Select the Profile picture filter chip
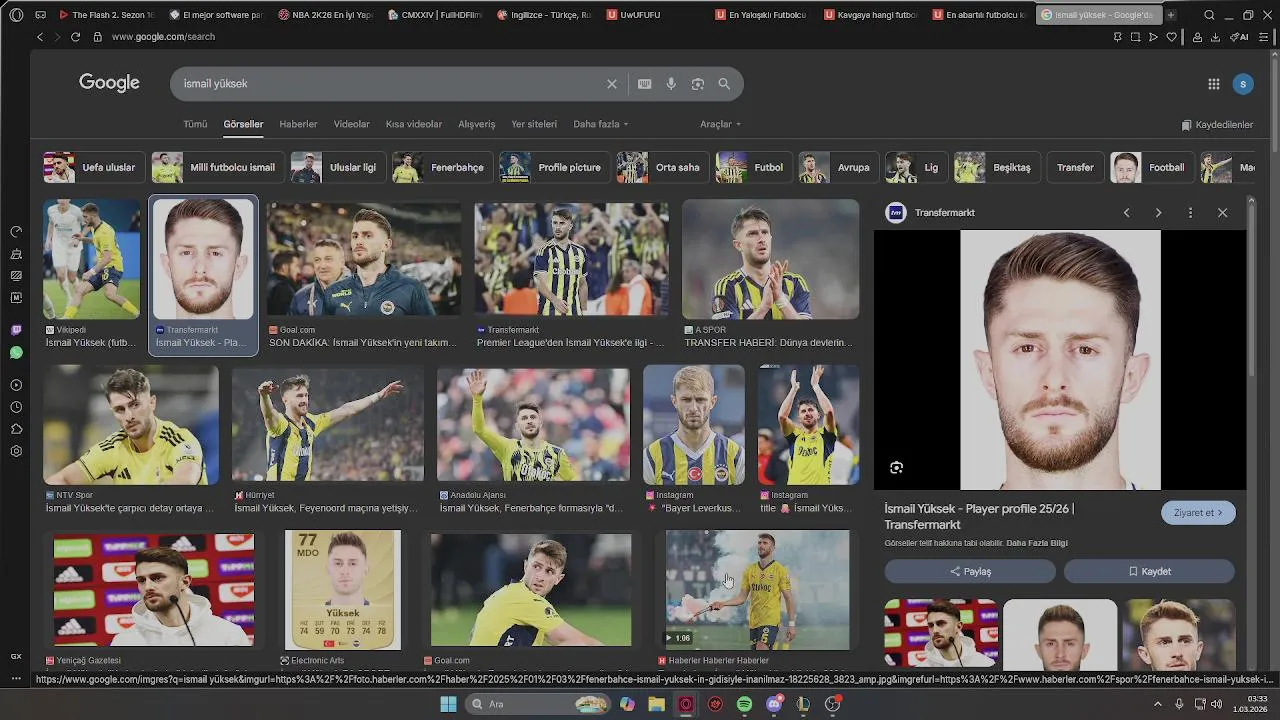 click(554, 167)
